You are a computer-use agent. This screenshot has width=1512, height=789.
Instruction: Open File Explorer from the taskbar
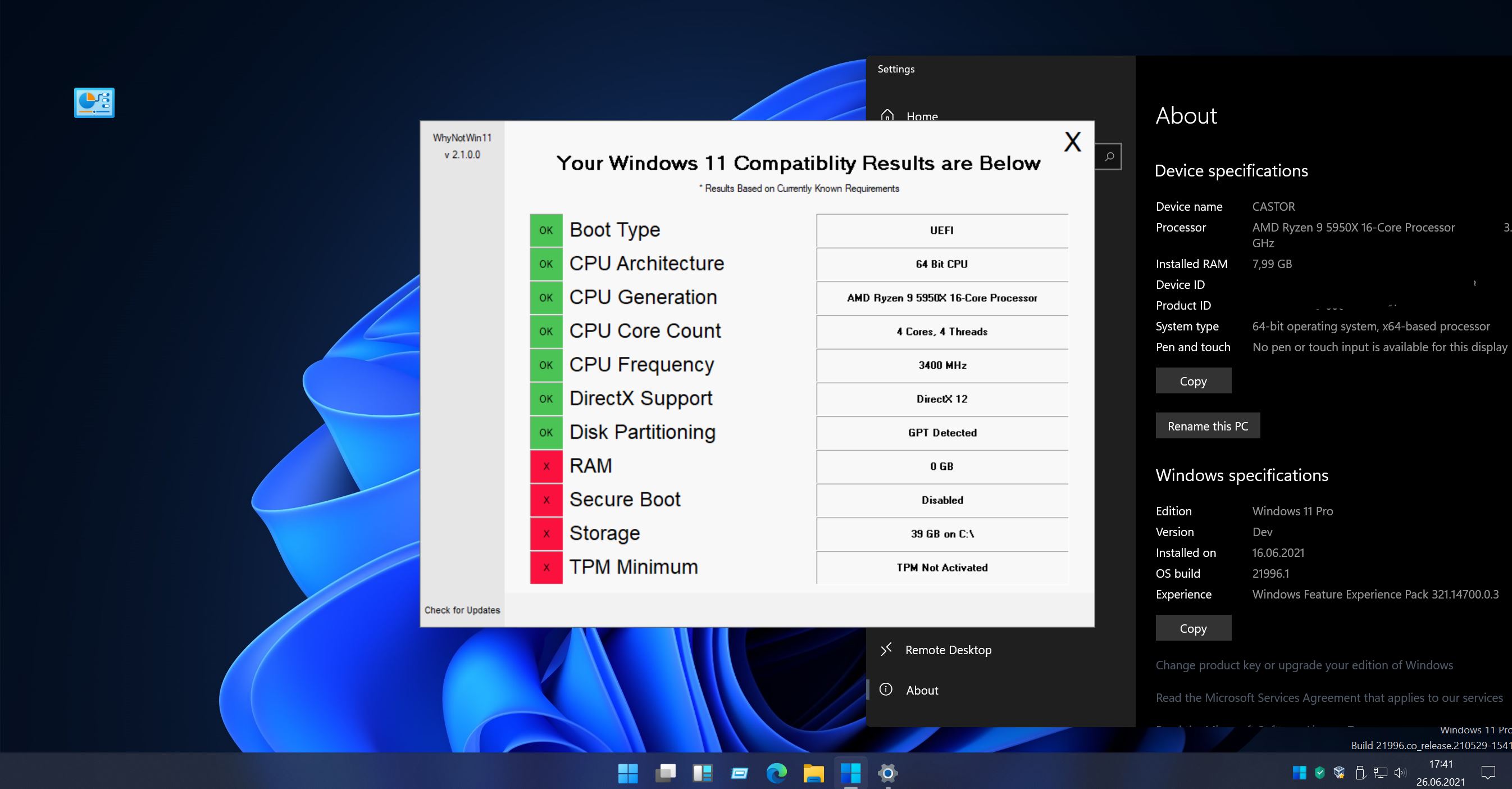click(813, 773)
